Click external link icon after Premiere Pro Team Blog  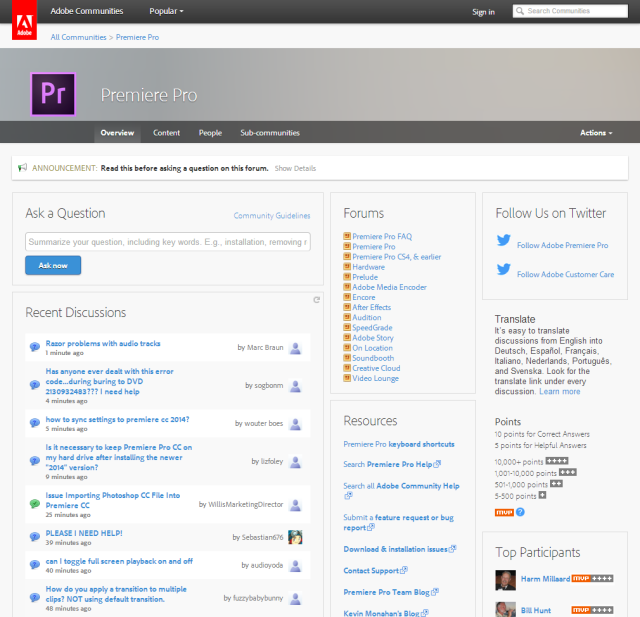[x=435, y=592]
